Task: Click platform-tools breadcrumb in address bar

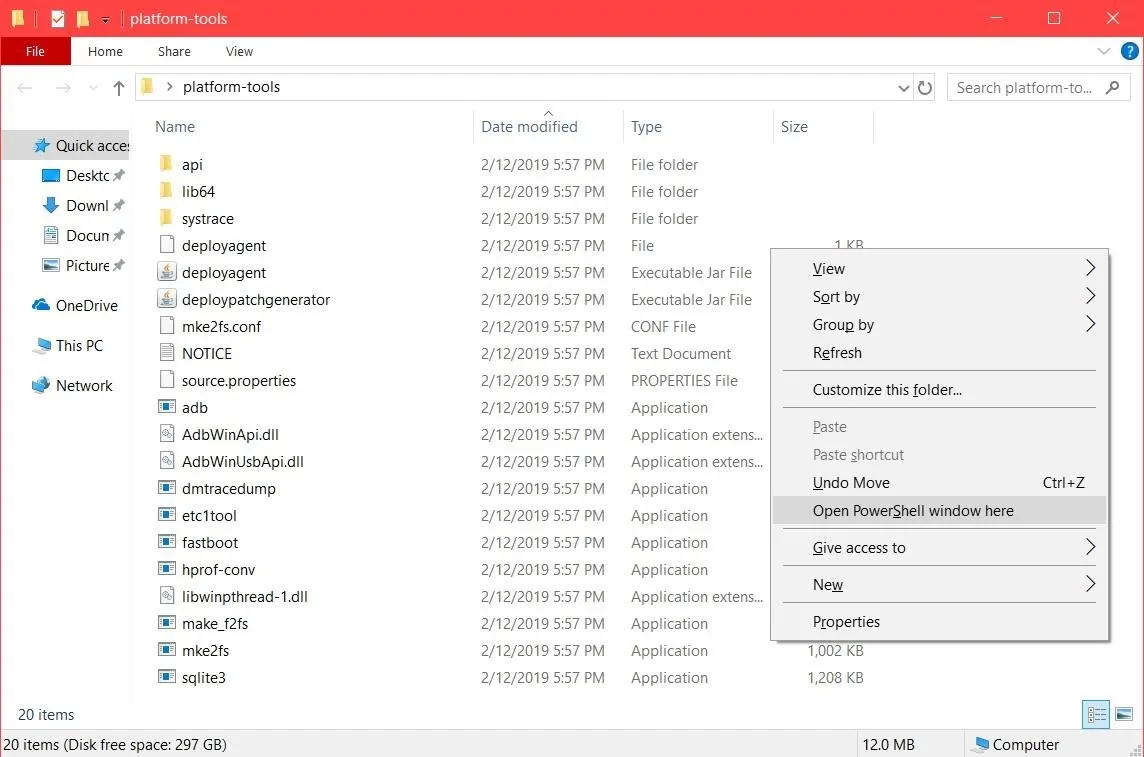Action: point(231,87)
